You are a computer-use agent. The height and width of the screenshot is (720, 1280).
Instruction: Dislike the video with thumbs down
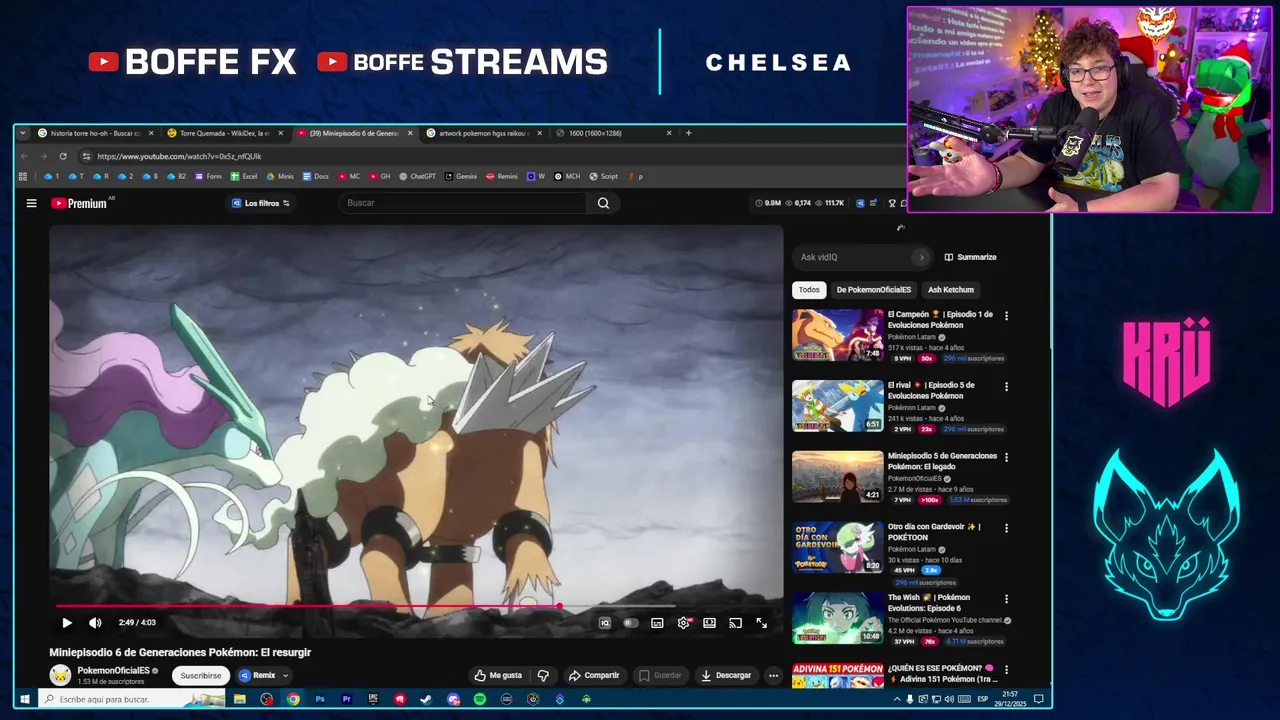click(x=543, y=675)
